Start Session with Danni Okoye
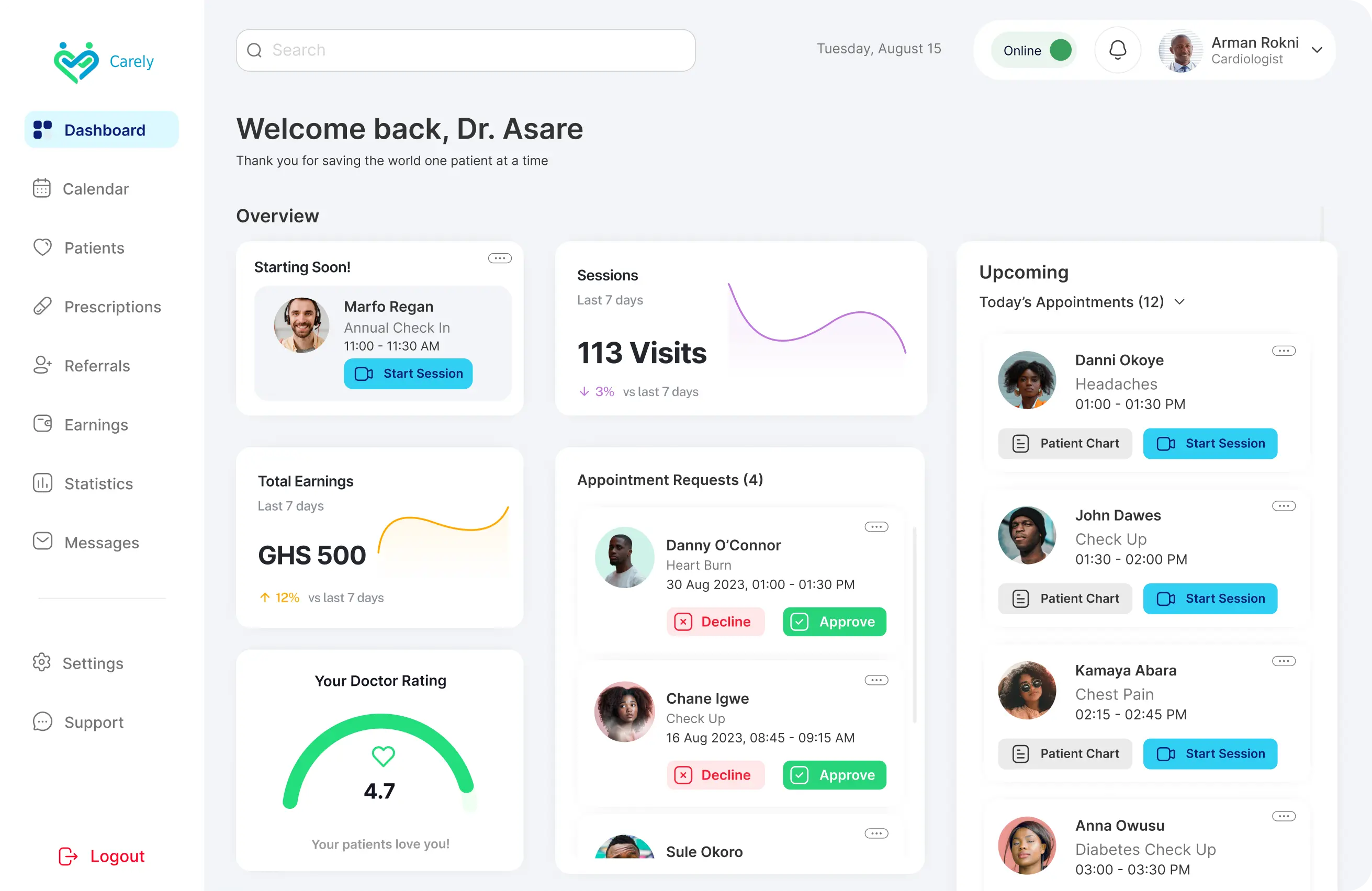 pos(1210,443)
